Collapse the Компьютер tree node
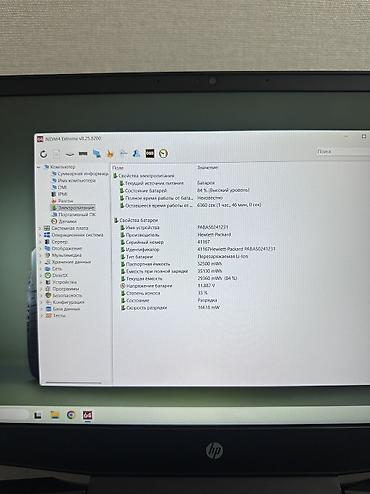Image resolution: width=370 pixels, height=494 pixels. coord(39,167)
